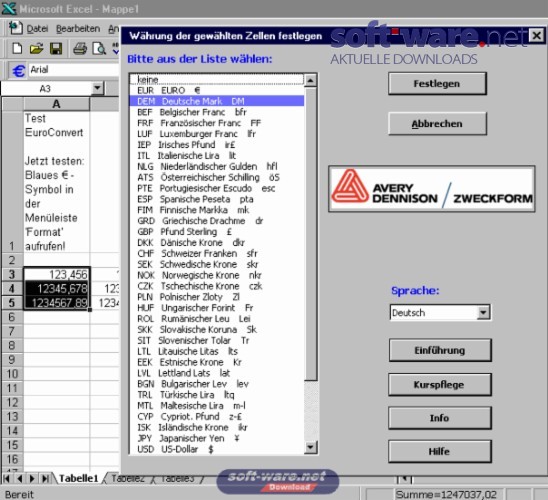Select 'ESP Spanische Peseta' entry
548x500 pixels.
point(217,199)
